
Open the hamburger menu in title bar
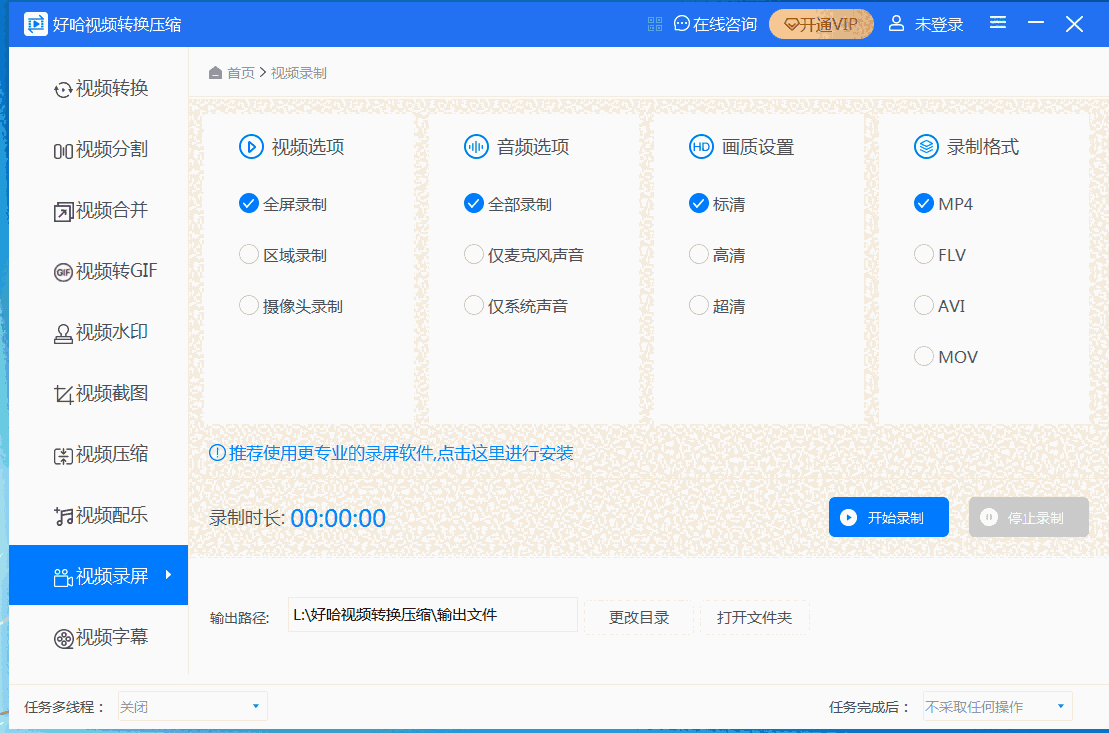pos(997,23)
